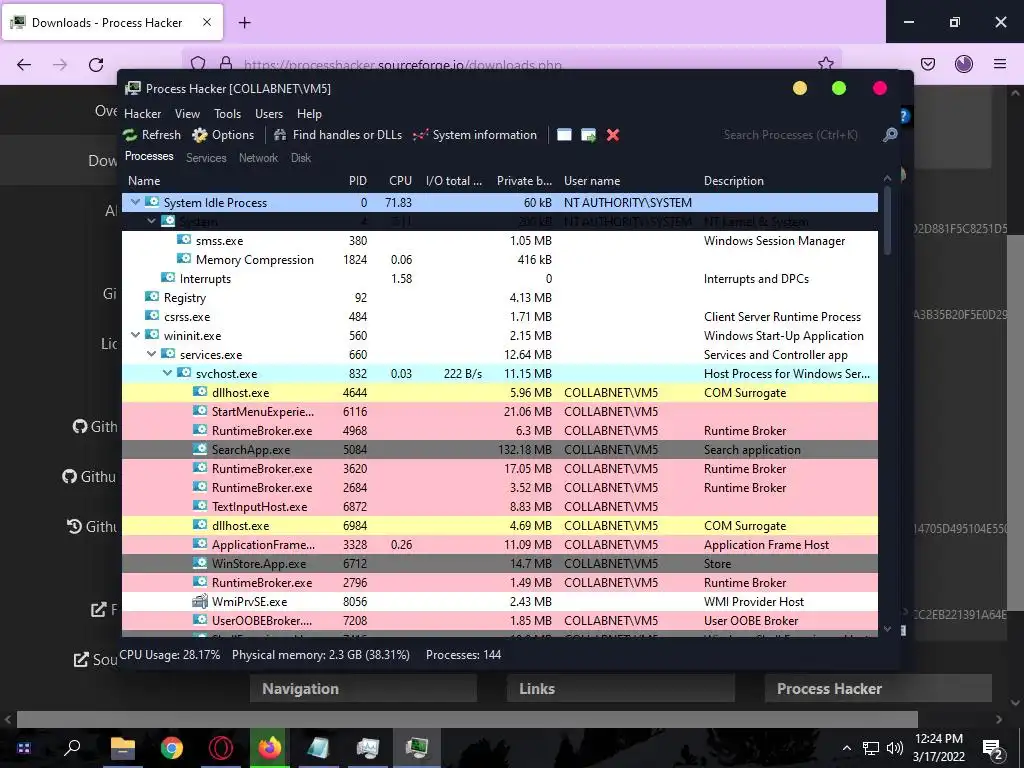Screen dimensions: 1024x768
Task: Open File Explorer from taskbar
Action: click(122, 748)
